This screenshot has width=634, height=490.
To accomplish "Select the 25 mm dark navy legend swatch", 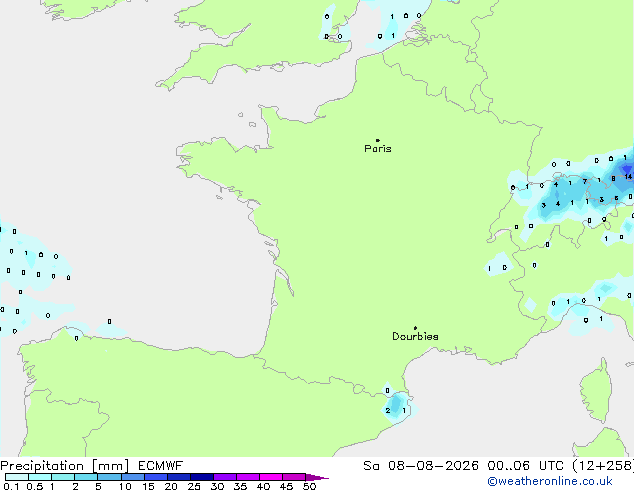I will click(x=202, y=477).
